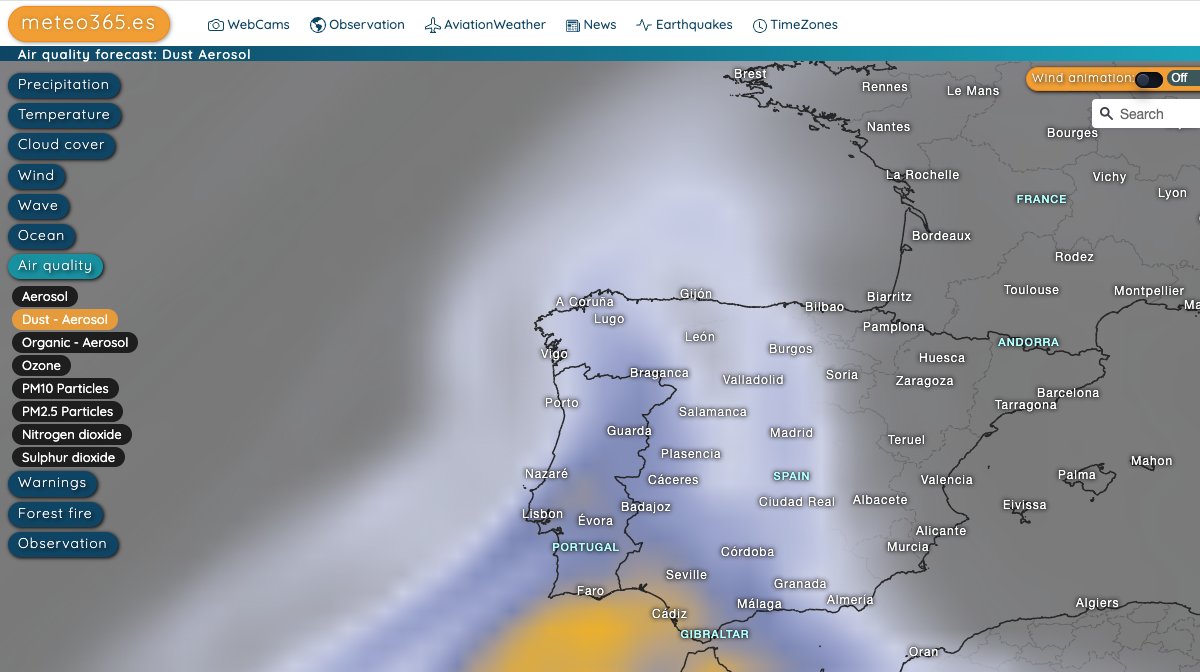The image size is (1200, 672).
Task: Click Toulouse on the map
Action: click(1031, 290)
